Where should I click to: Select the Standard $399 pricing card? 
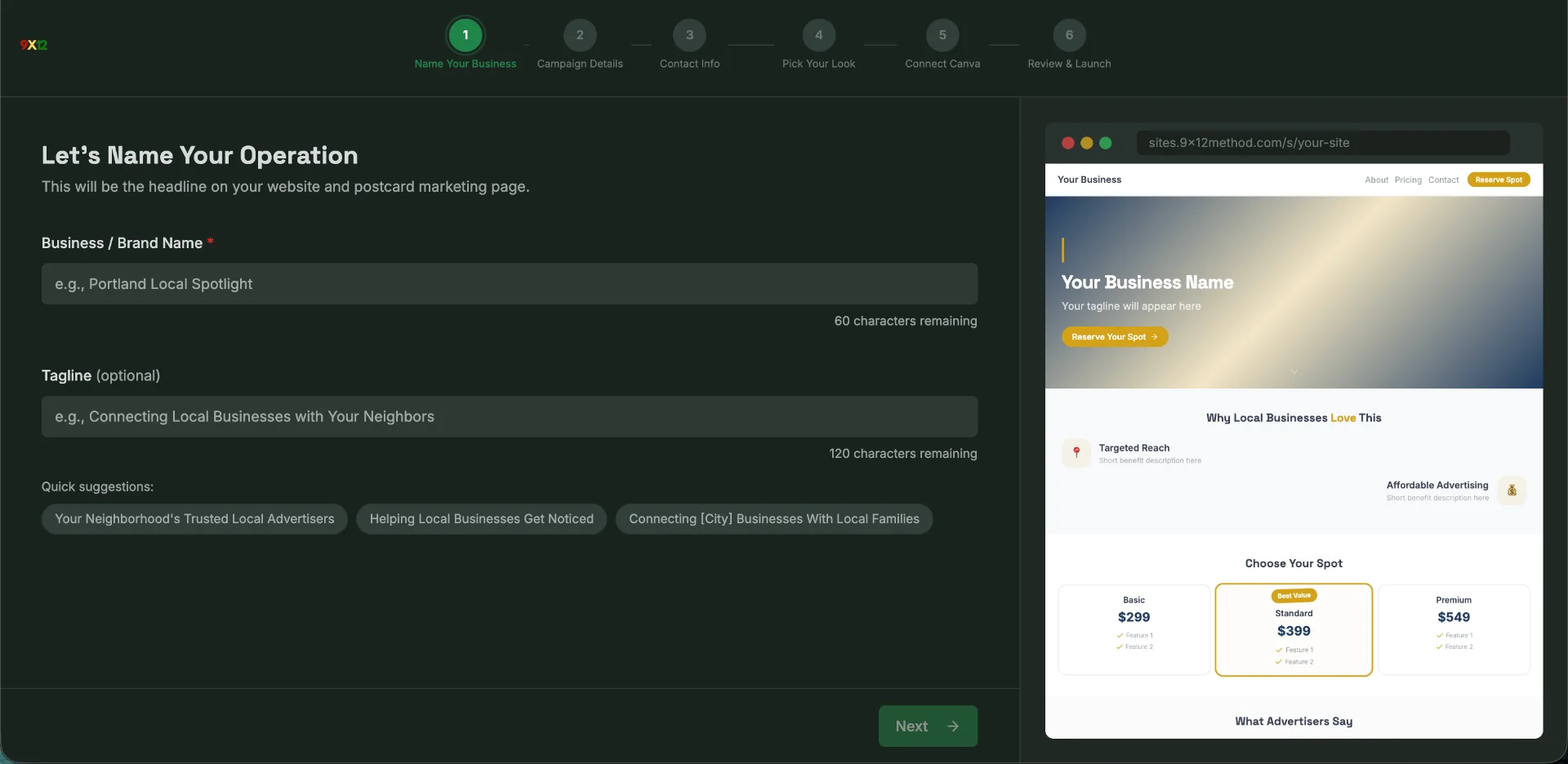(1293, 630)
